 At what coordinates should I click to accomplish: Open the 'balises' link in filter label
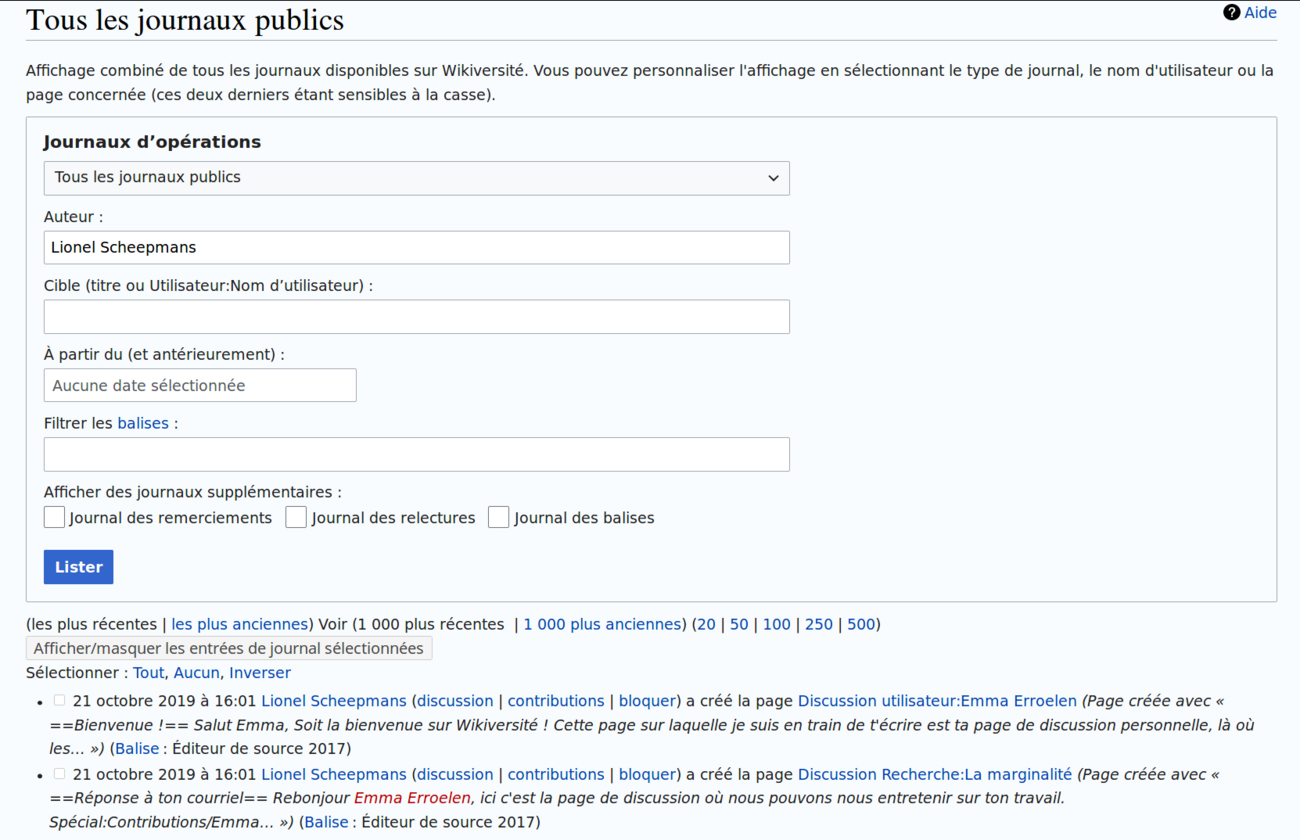click(x=143, y=423)
